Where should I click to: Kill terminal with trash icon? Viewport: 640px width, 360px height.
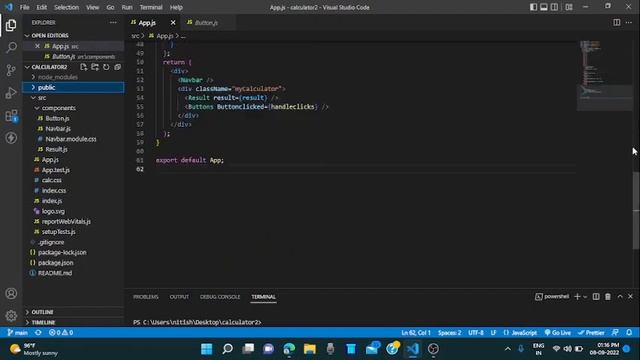tap(608, 297)
